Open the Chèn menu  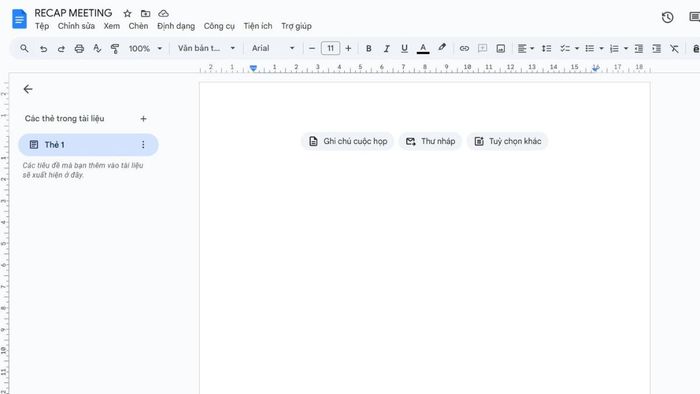pyautogui.click(x=138, y=26)
